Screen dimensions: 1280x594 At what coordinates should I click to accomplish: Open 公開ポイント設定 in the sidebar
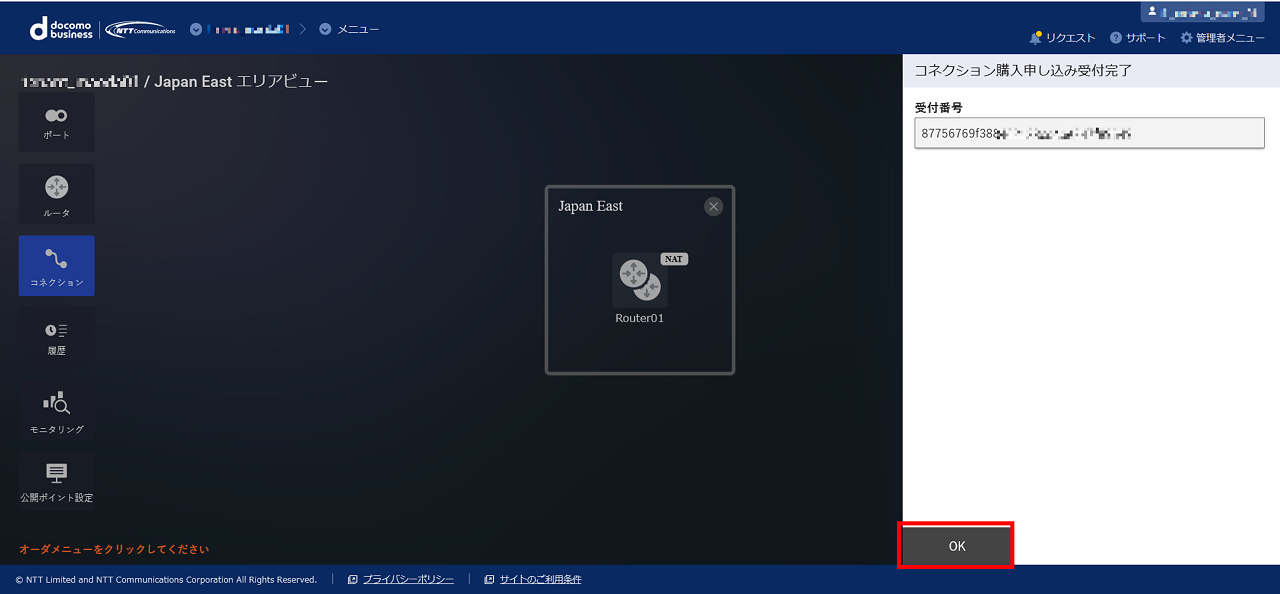pyautogui.click(x=57, y=481)
